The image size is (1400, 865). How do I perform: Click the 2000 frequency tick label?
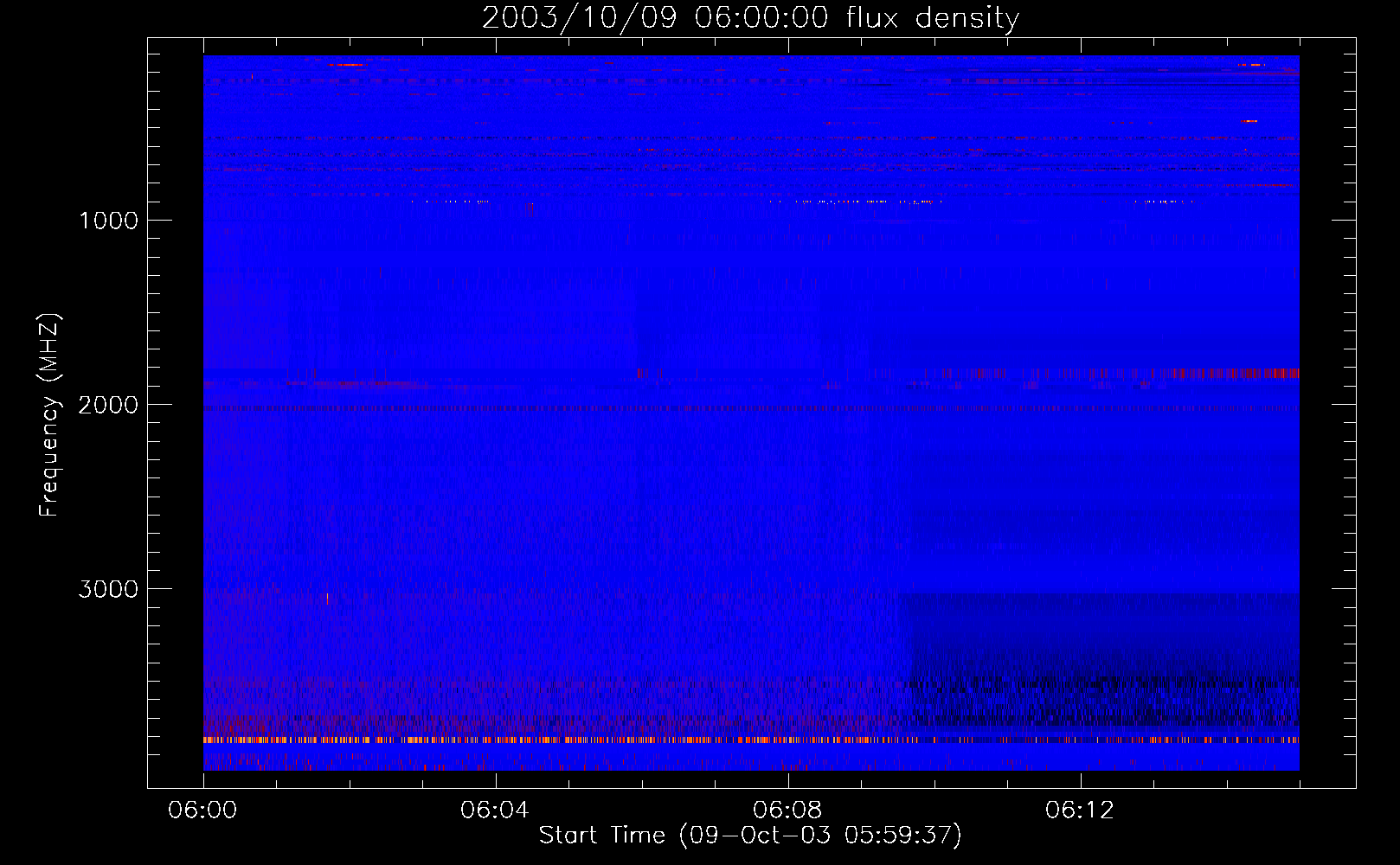[108, 405]
